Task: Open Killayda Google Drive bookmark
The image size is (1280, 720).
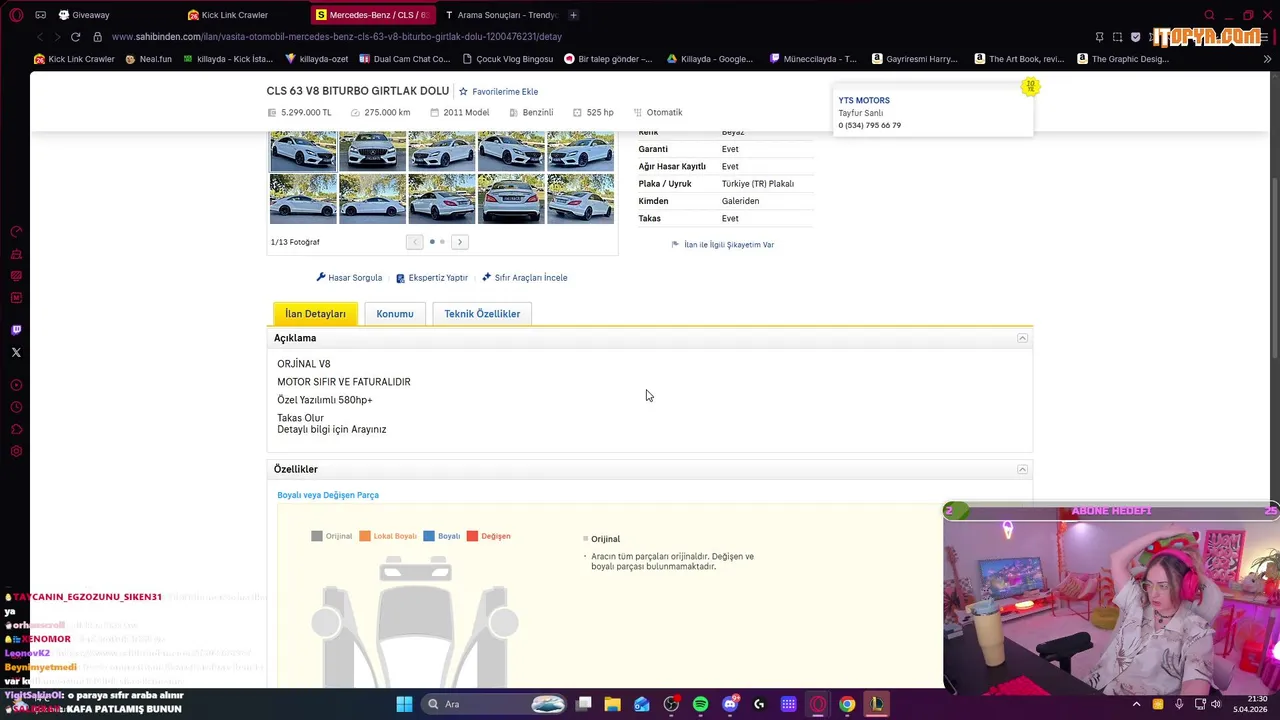Action: point(710,59)
